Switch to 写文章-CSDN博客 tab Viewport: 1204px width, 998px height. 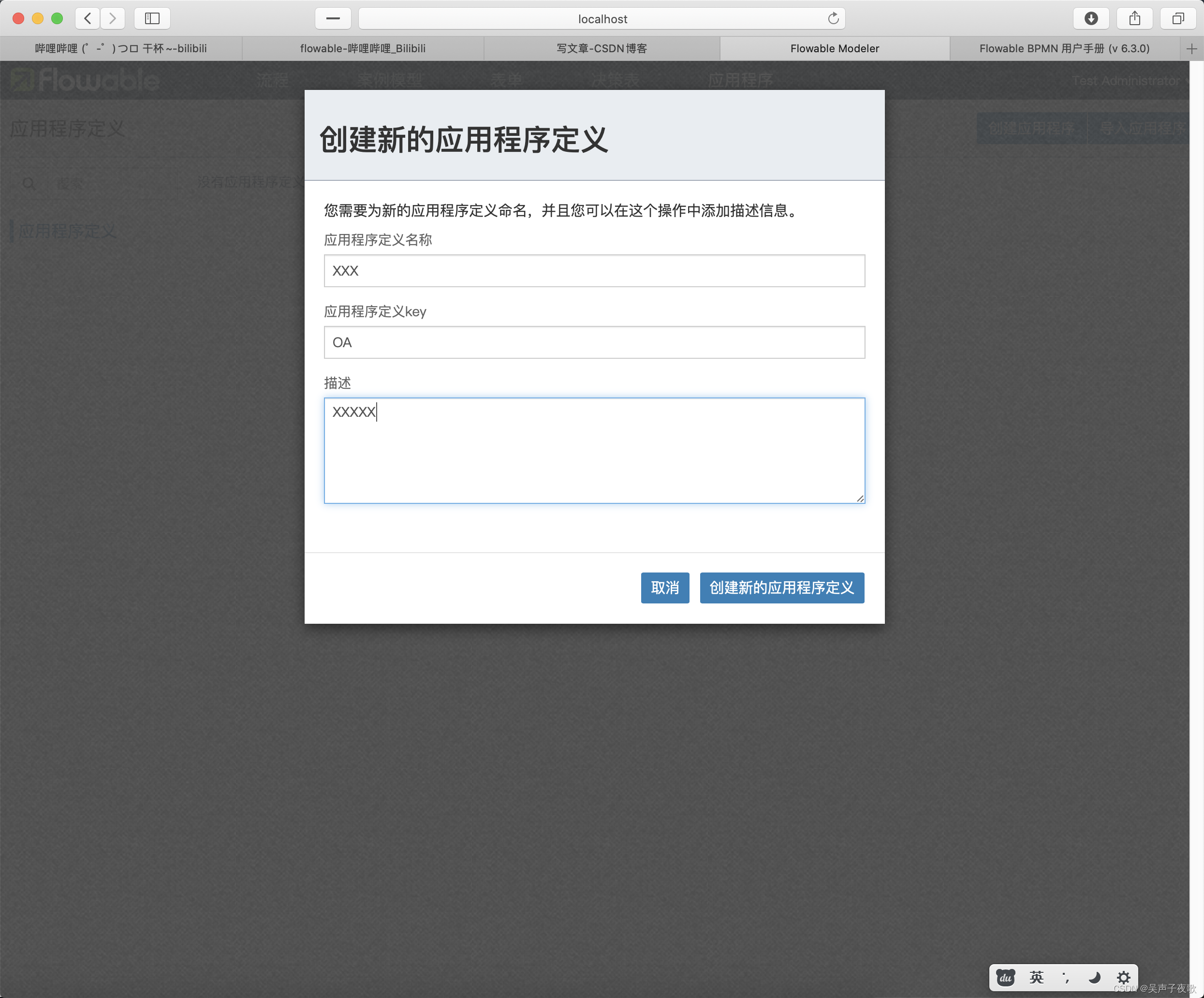click(602, 49)
